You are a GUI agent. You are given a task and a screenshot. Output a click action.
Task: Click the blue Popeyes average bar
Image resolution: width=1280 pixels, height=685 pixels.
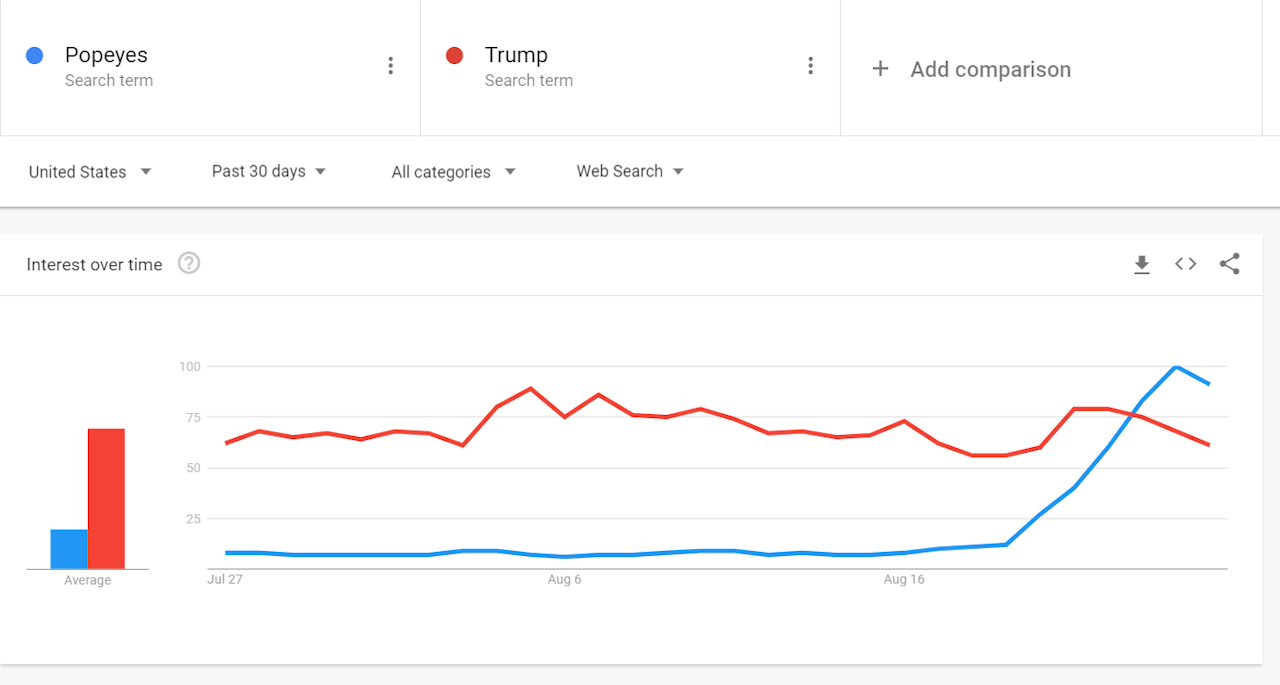[x=69, y=549]
